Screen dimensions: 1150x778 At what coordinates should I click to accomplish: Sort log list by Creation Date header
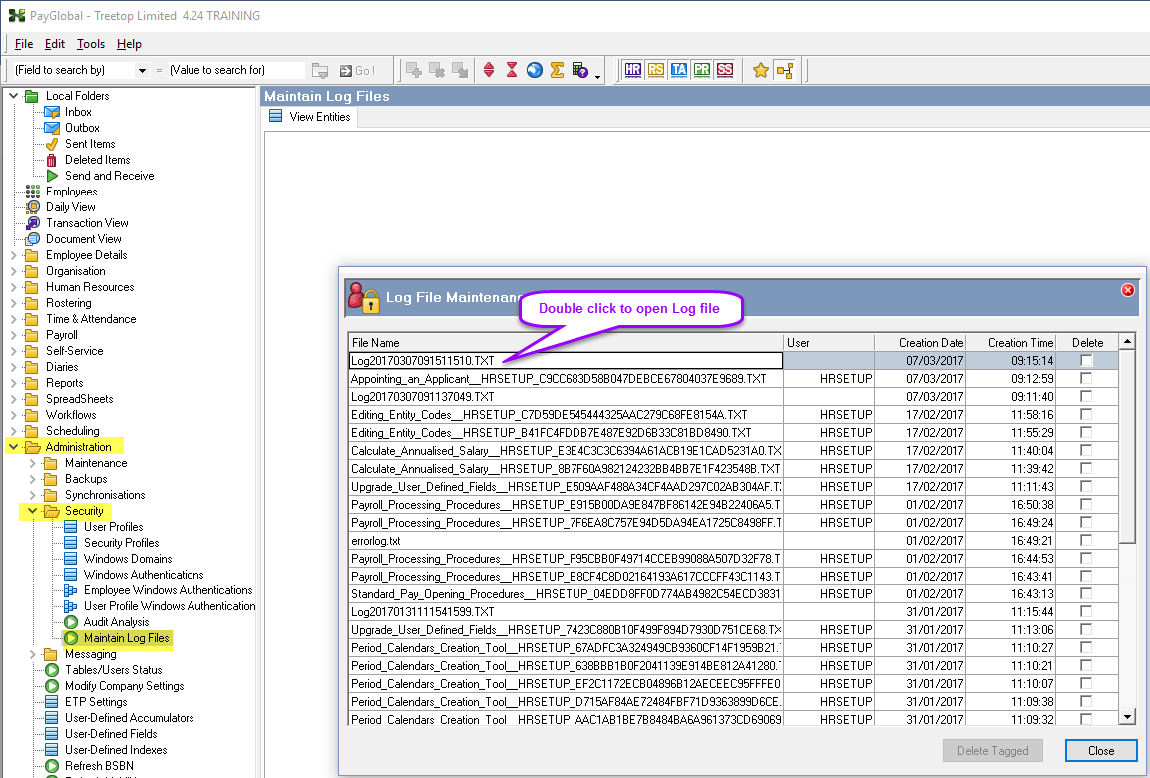click(x=920, y=342)
